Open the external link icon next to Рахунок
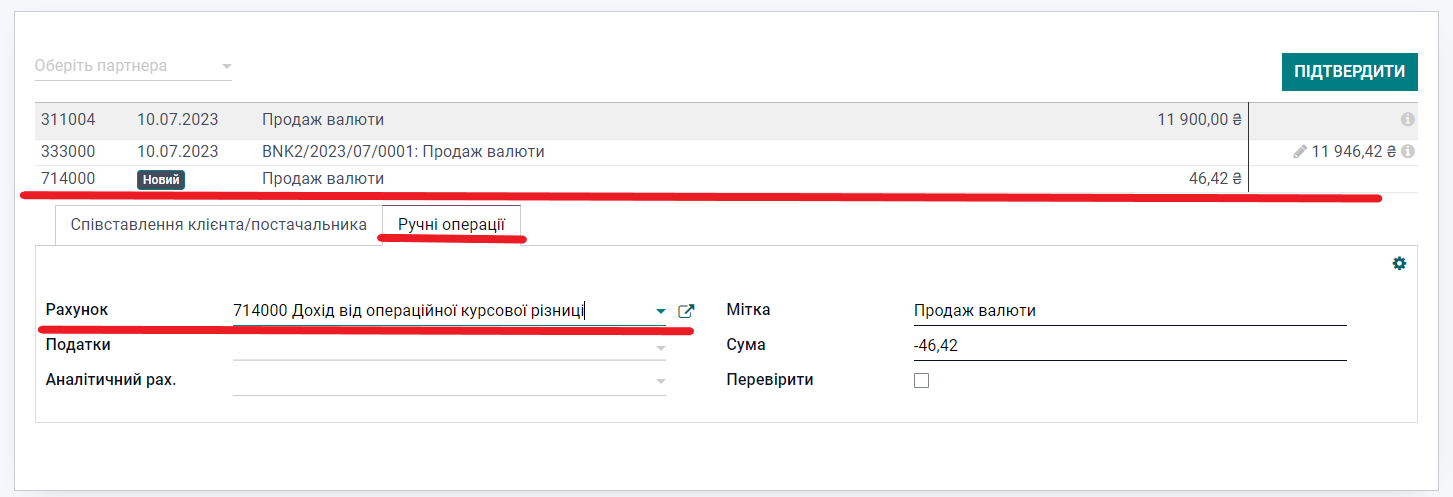This screenshot has width=1453, height=497. (x=686, y=311)
